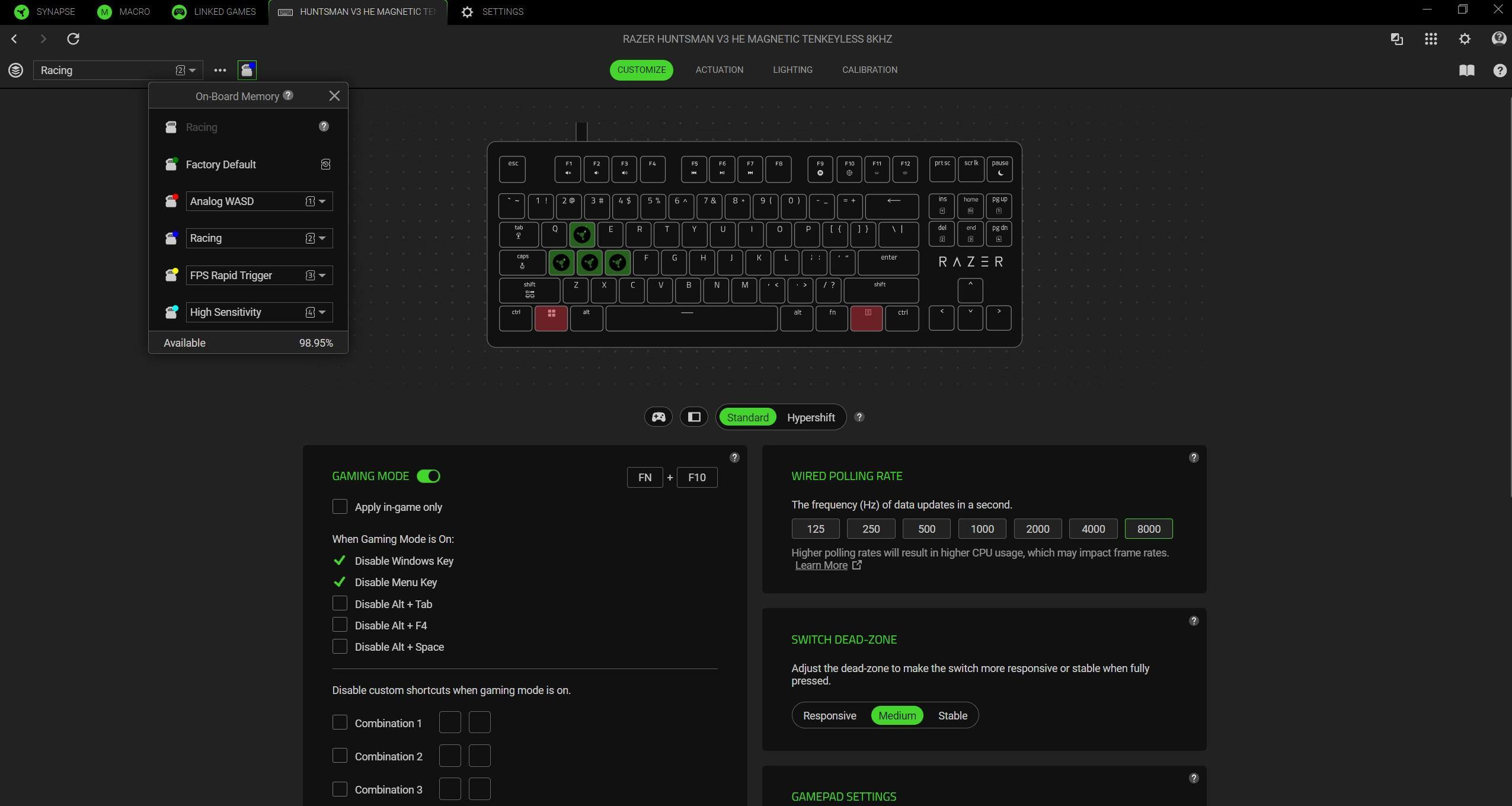Close the On-Board Memory panel

334,96
